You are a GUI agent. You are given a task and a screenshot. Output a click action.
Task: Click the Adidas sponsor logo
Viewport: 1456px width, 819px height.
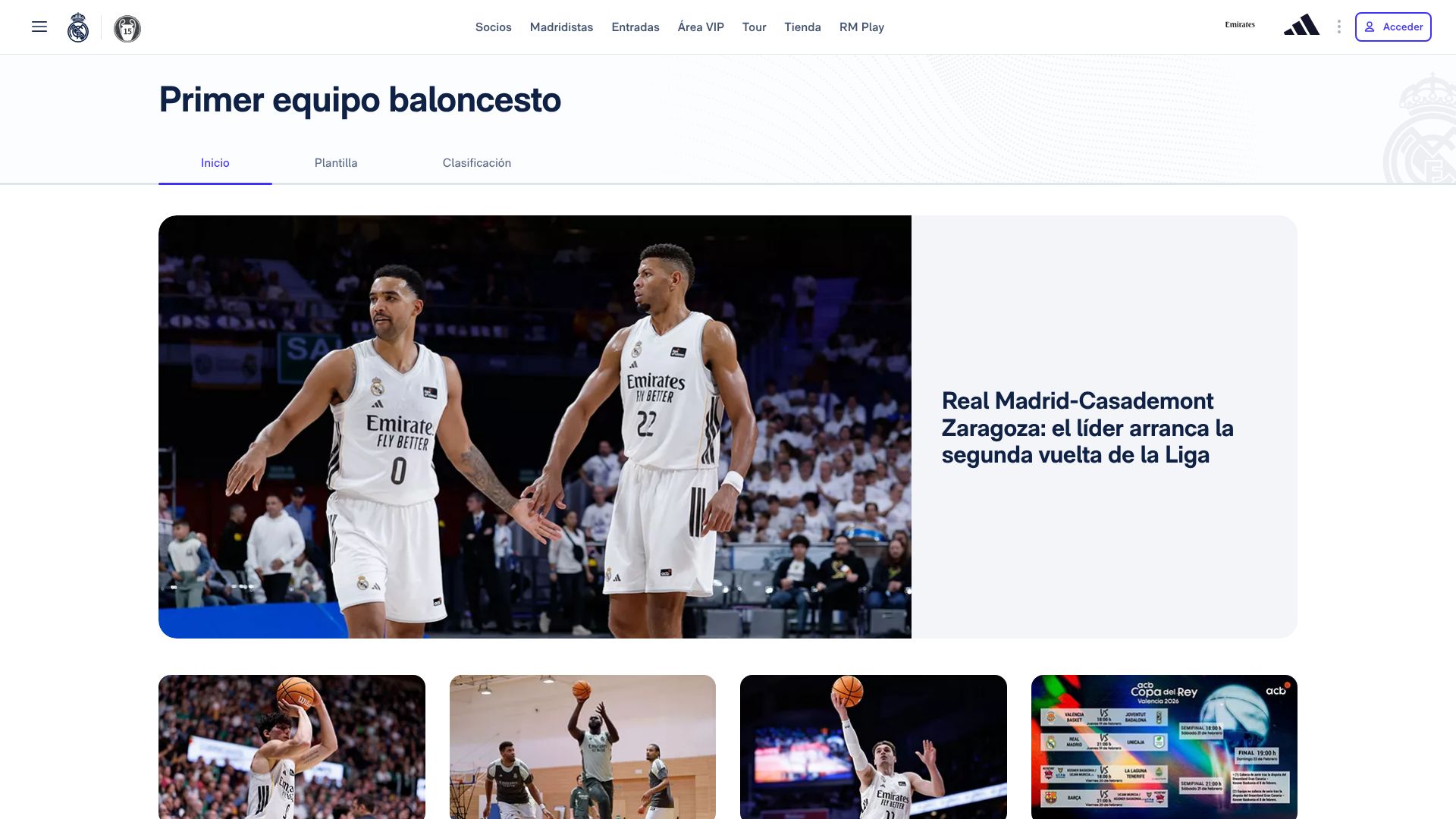(1301, 26)
